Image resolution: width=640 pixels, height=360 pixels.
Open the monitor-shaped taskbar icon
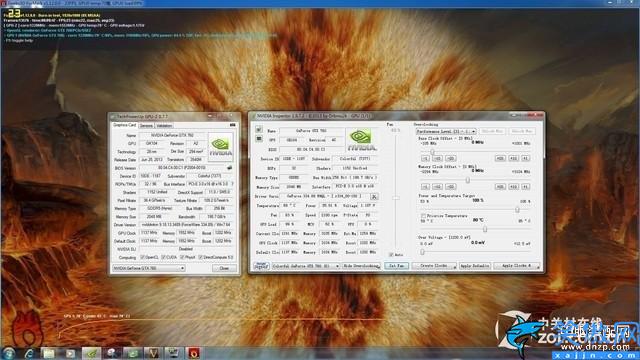pyautogui.click(x=173, y=353)
